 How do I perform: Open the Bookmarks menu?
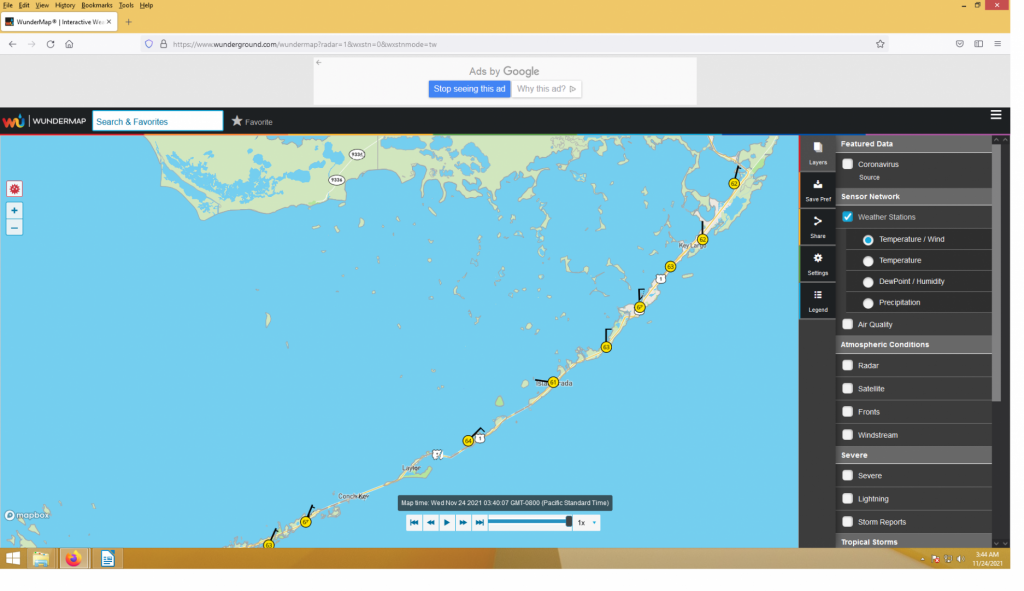click(x=97, y=5)
